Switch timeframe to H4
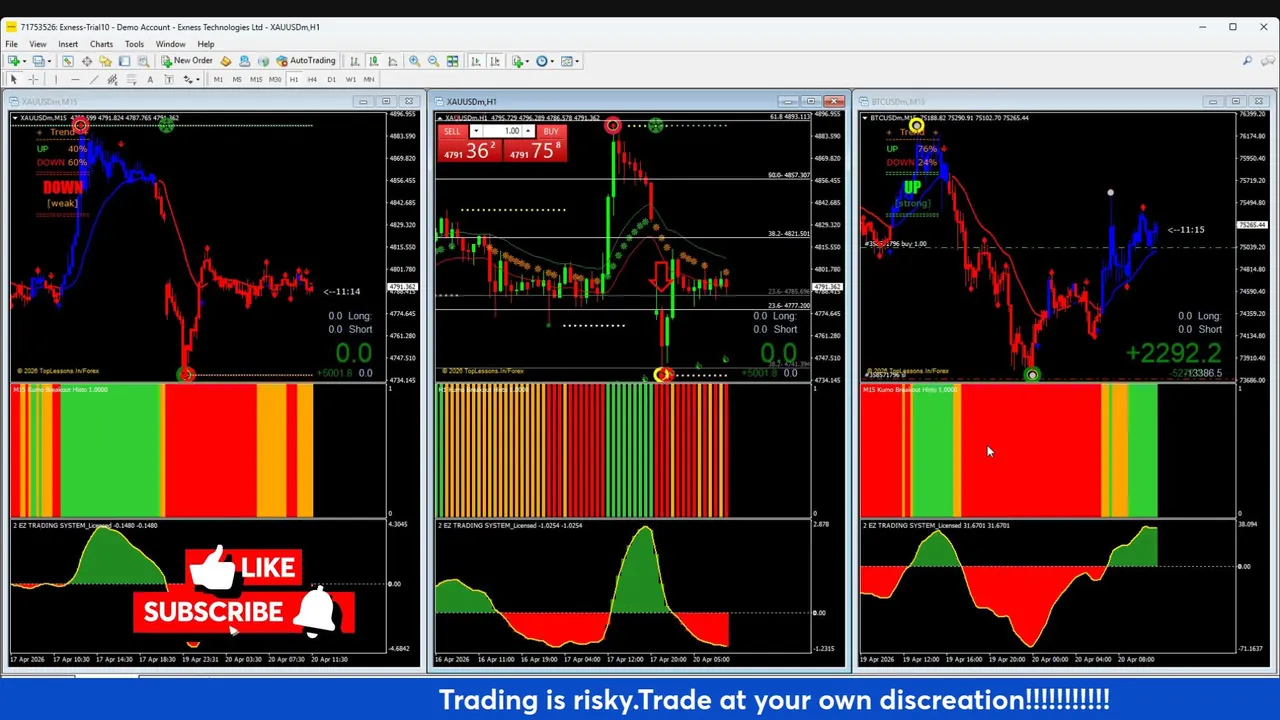Viewport: 1280px width, 720px height. pos(312,80)
